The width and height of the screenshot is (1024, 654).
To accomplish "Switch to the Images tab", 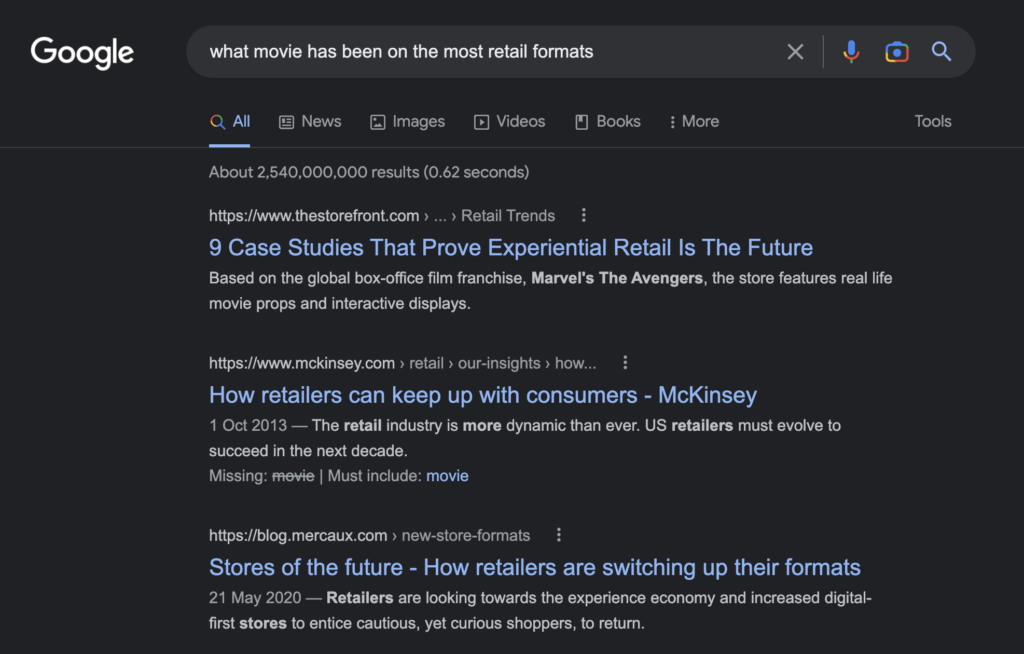I will pyautogui.click(x=408, y=122).
